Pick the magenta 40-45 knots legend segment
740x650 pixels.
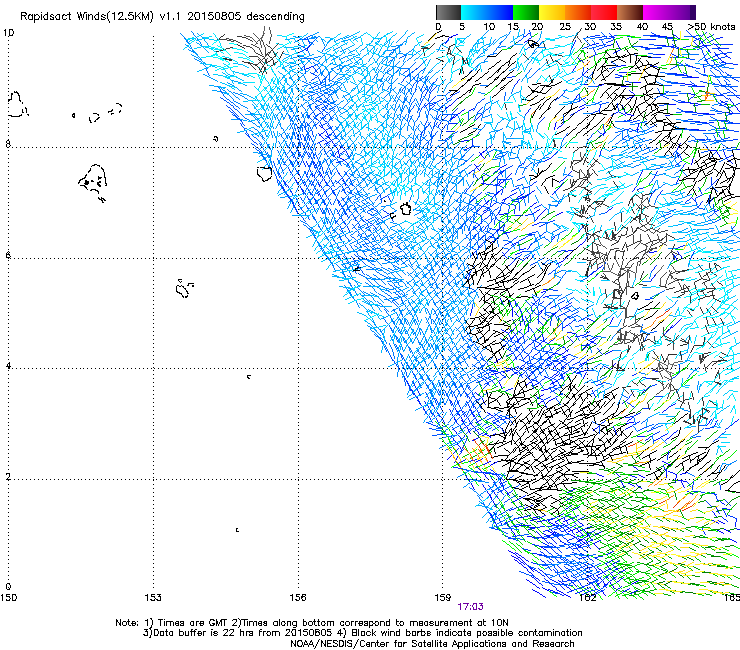[656, 12]
